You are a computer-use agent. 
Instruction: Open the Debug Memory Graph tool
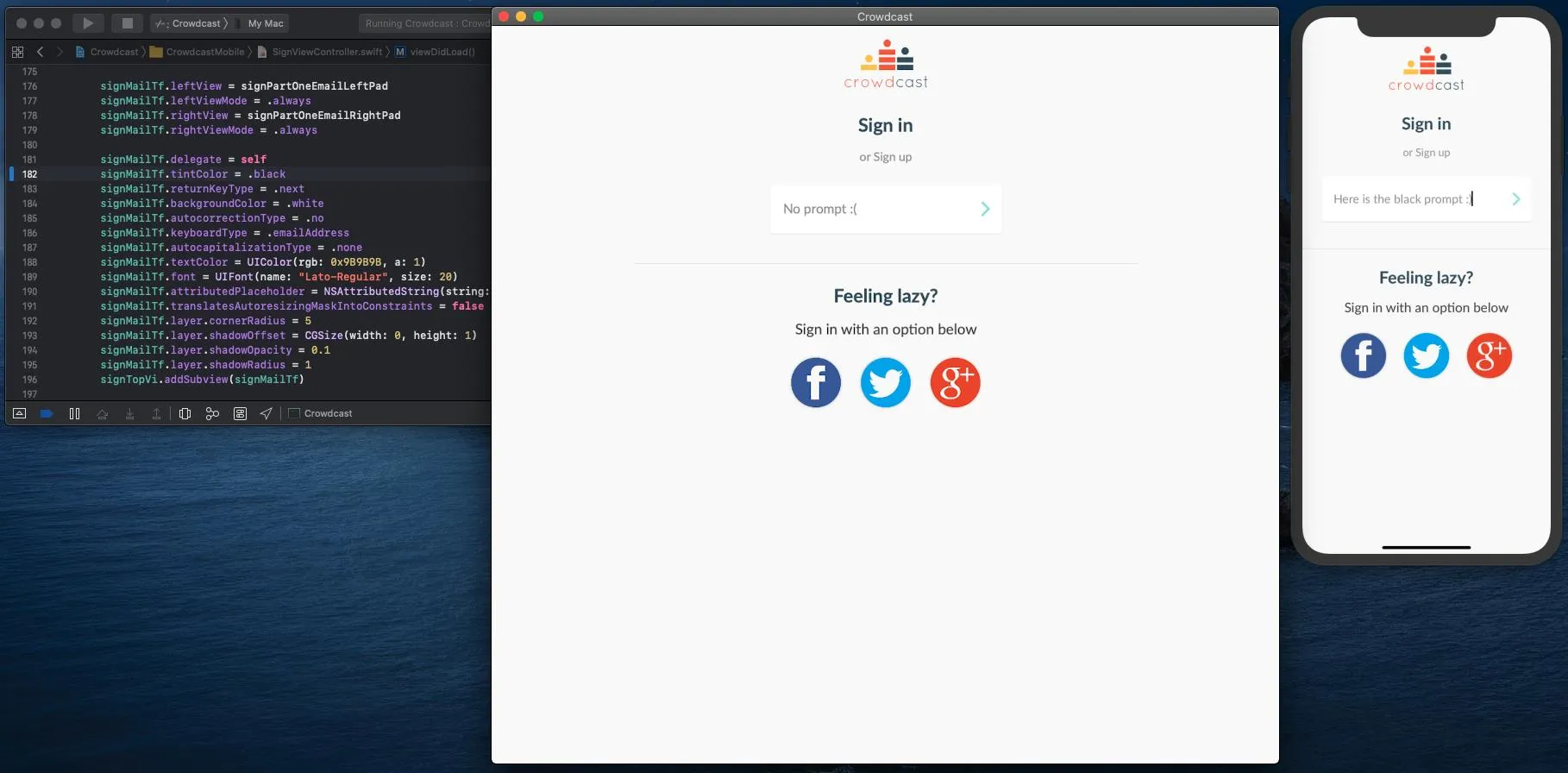point(212,414)
